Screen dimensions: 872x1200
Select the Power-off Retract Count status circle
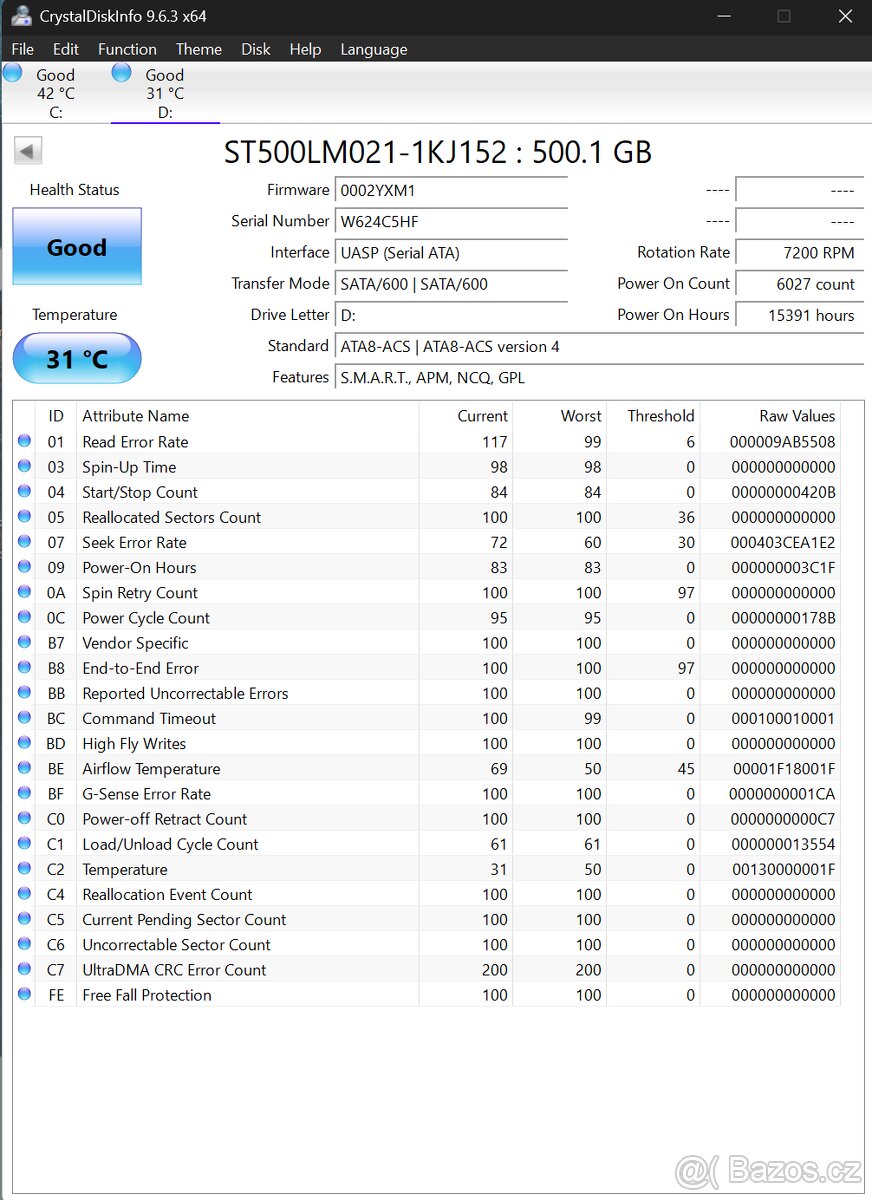point(24,818)
